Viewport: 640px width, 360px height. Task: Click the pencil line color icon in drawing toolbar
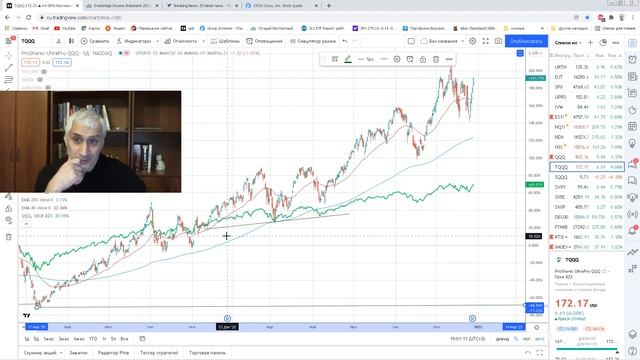click(348, 59)
